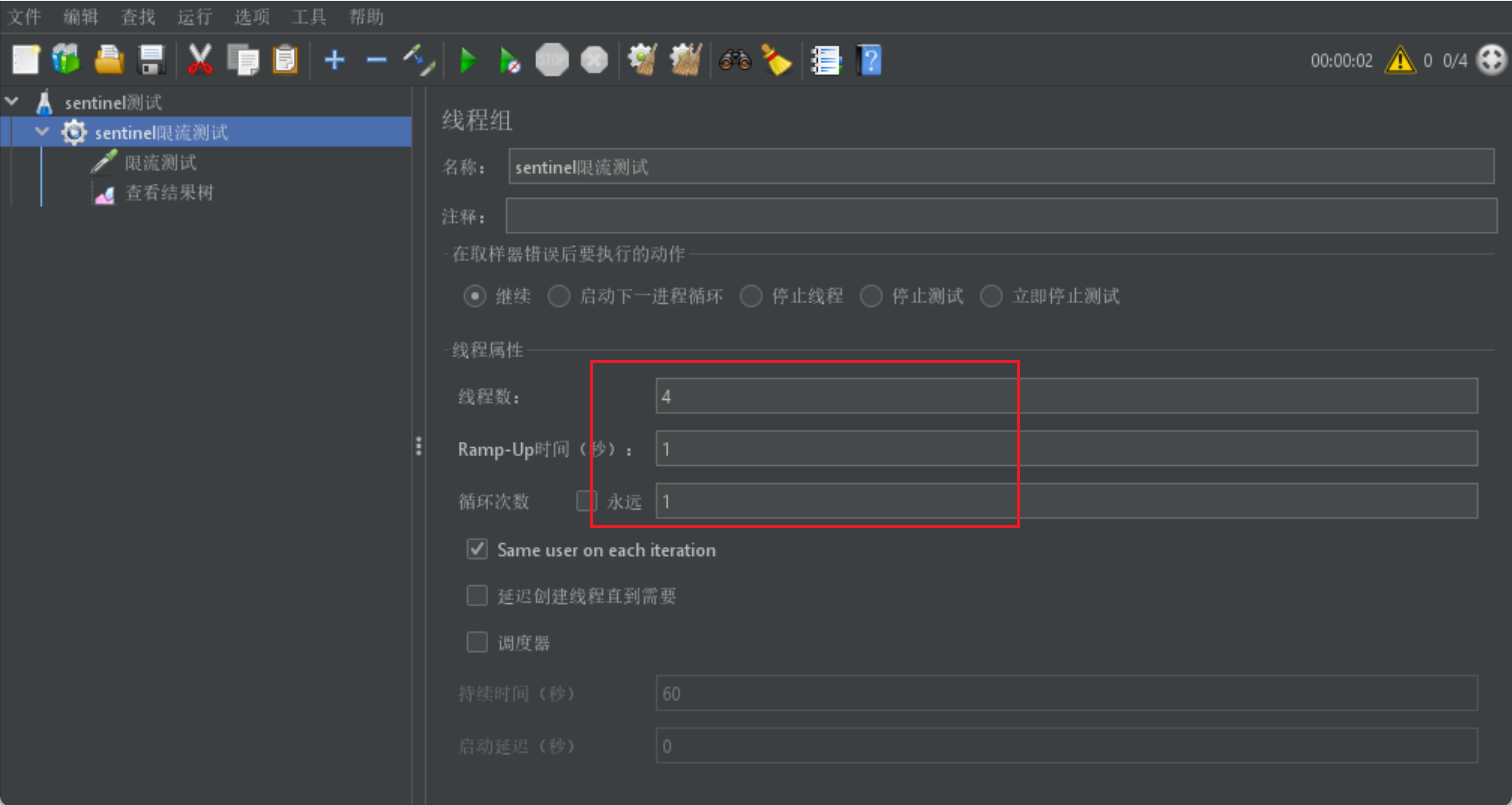Image resolution: width=1512 pixels, height=805 pixels.
Task: Click the 持续时间 field showing 60
Action: point(1066,693)
